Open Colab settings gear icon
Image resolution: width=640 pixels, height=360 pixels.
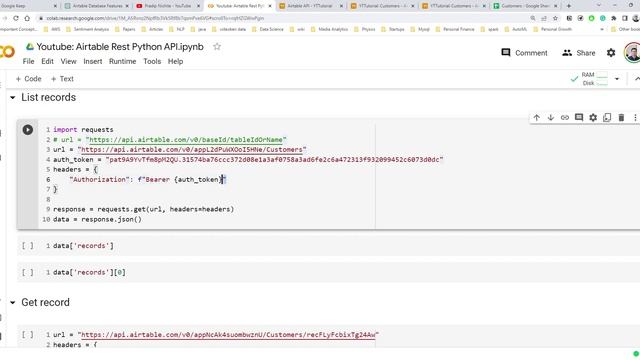(611, 53)
